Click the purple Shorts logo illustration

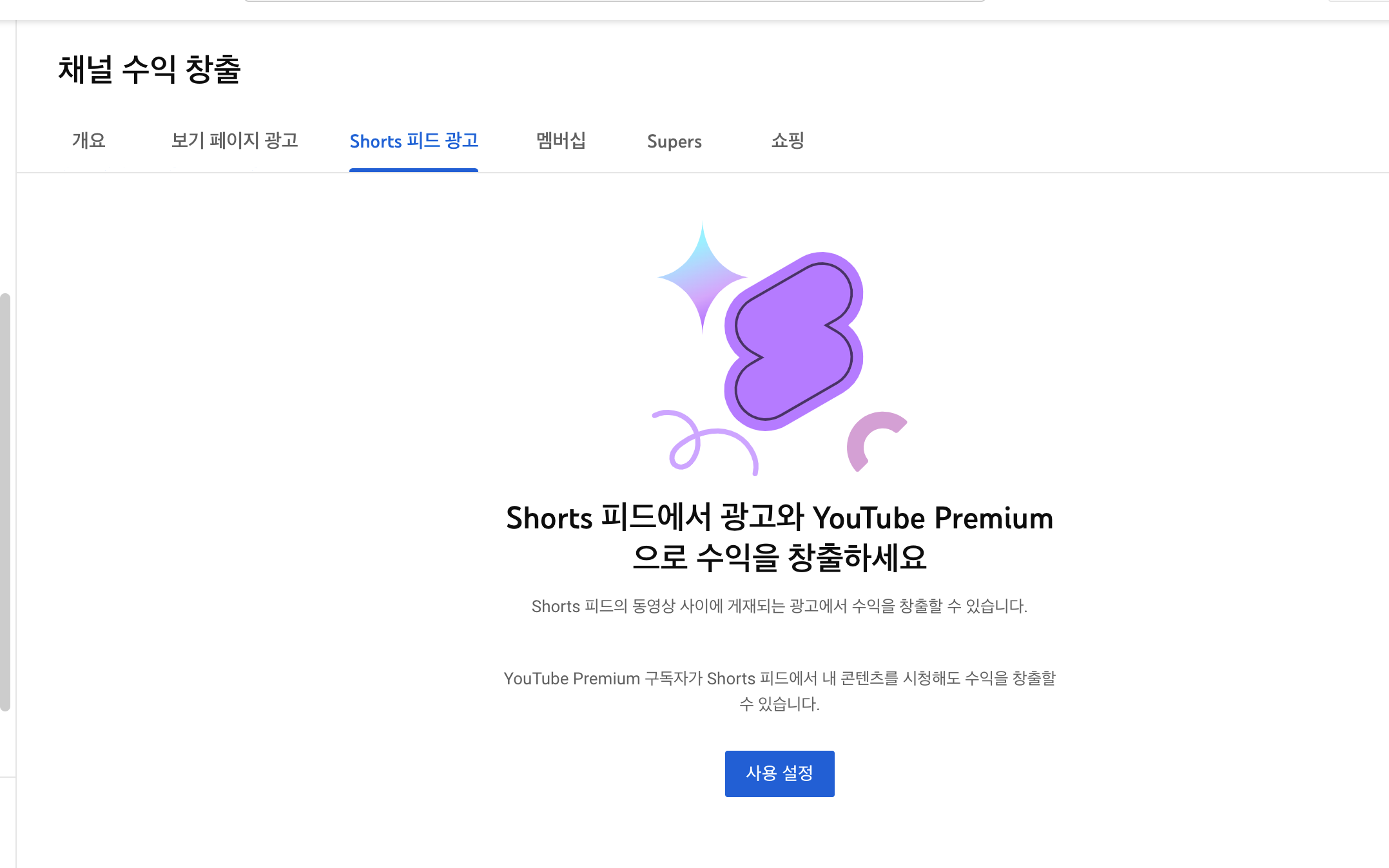(x=793, y=341)
